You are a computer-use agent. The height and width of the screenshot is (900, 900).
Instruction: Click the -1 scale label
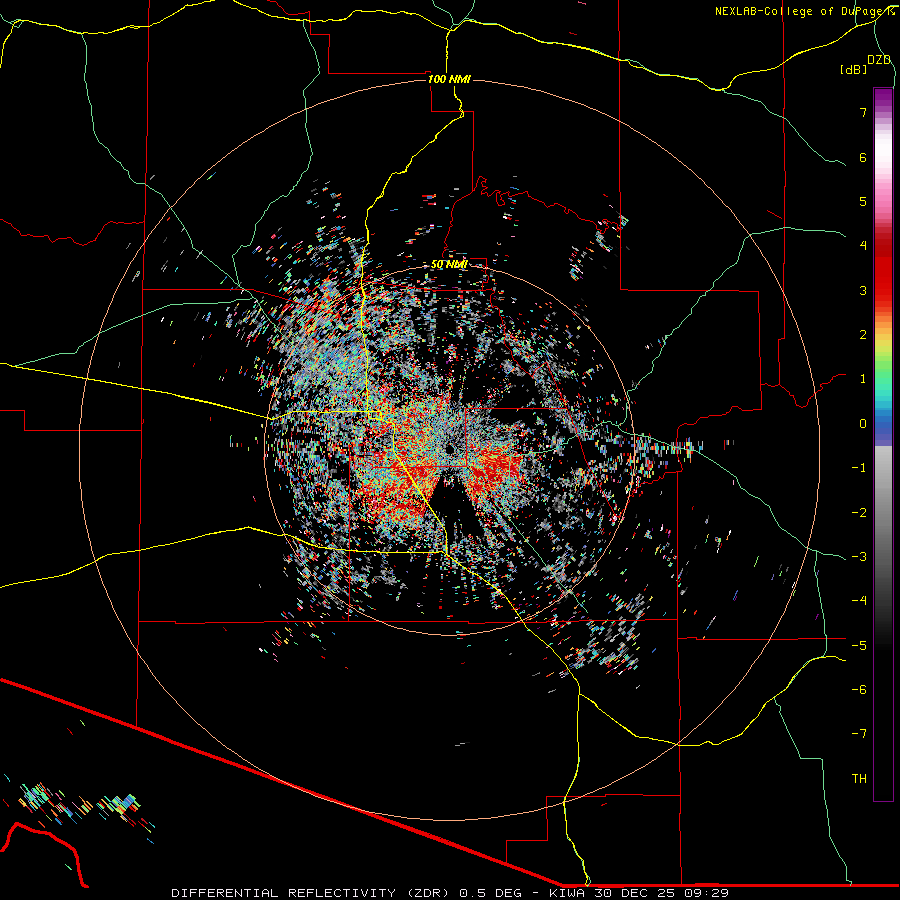tap(859, 468)
